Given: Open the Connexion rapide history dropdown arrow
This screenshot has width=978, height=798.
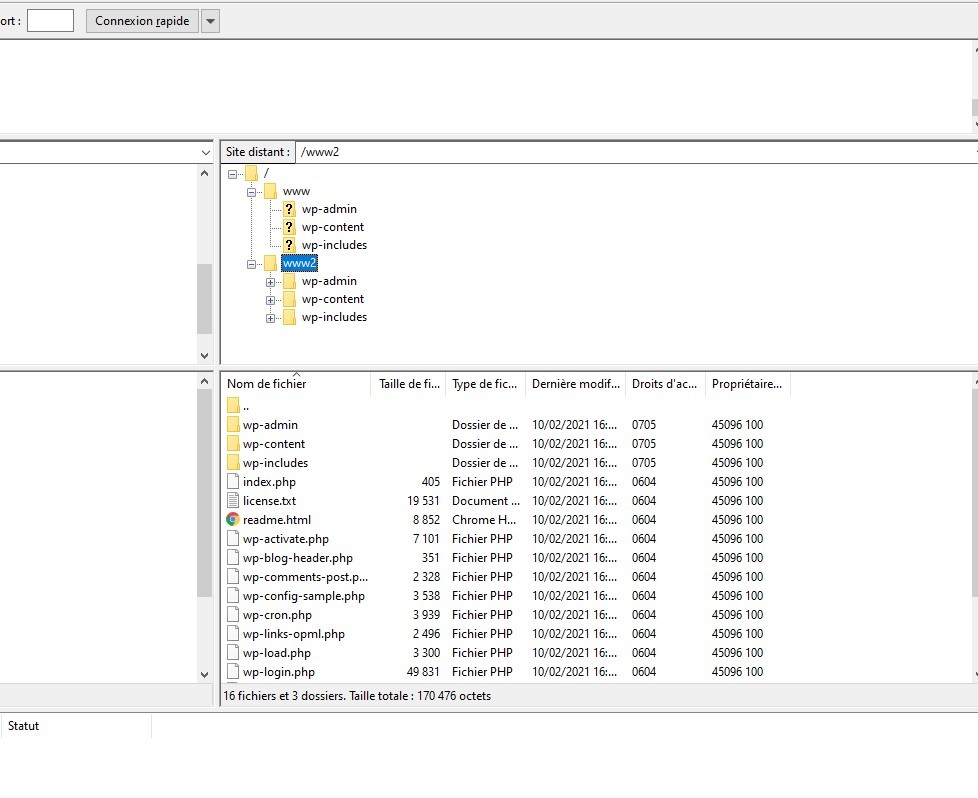Looking at the screenshot, I should click(x=210, y=21).
